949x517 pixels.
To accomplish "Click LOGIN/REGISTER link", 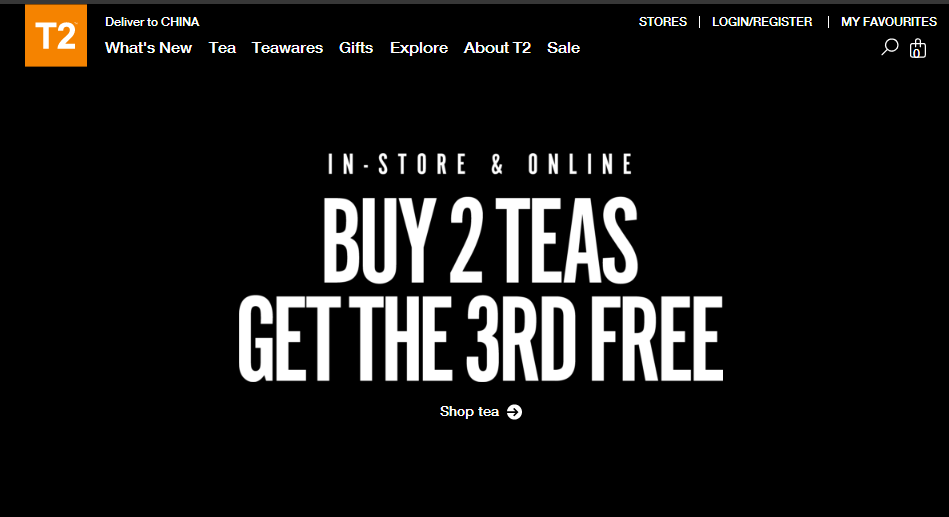I will tap(762, 22).
